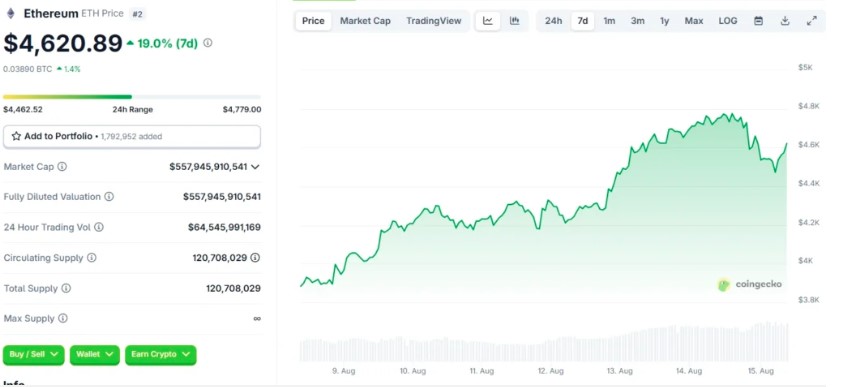Image resolution: width=841 pixels, height=387 pixels.
Task: Click info icon next to 7d percentage
Action: click(208, 43)
